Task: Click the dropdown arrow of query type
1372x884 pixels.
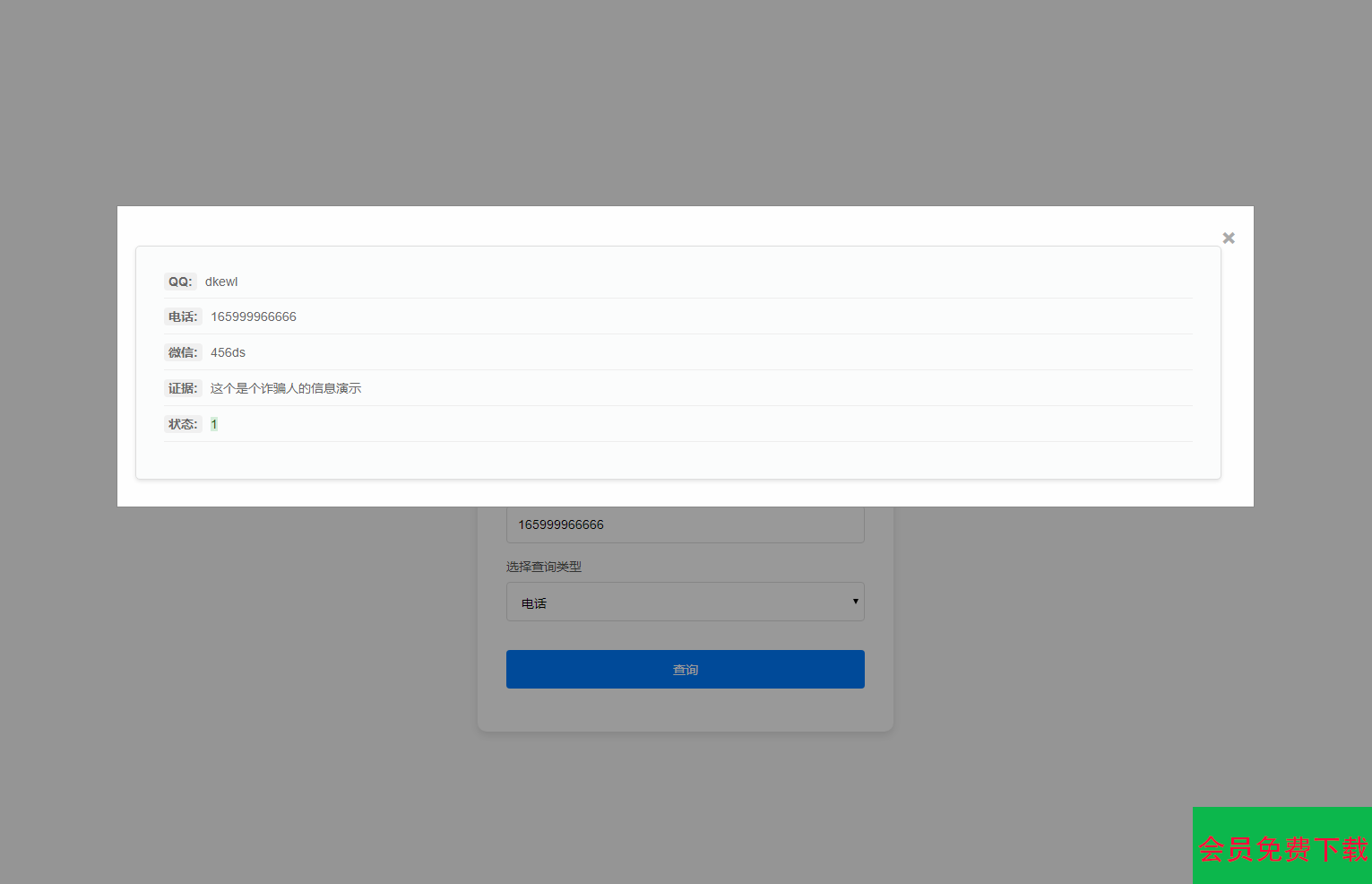Action: [x=855, y=602]
